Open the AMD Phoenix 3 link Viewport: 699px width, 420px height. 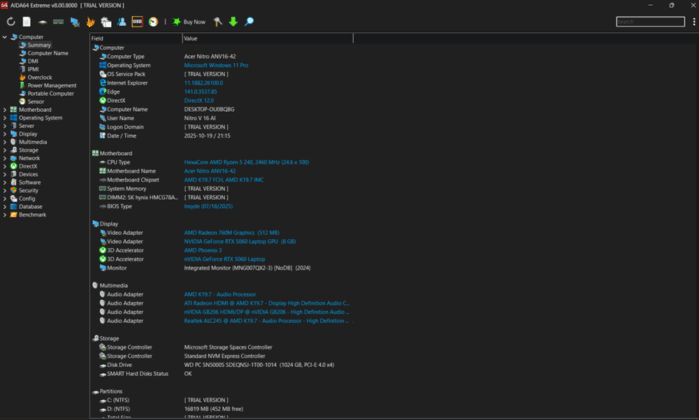203,250
